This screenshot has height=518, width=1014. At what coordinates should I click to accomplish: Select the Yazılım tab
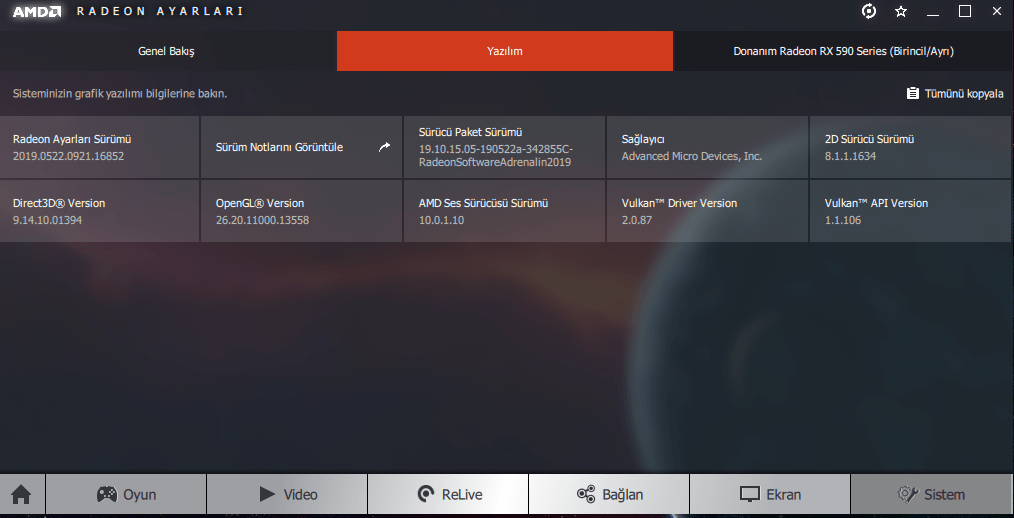505,51
